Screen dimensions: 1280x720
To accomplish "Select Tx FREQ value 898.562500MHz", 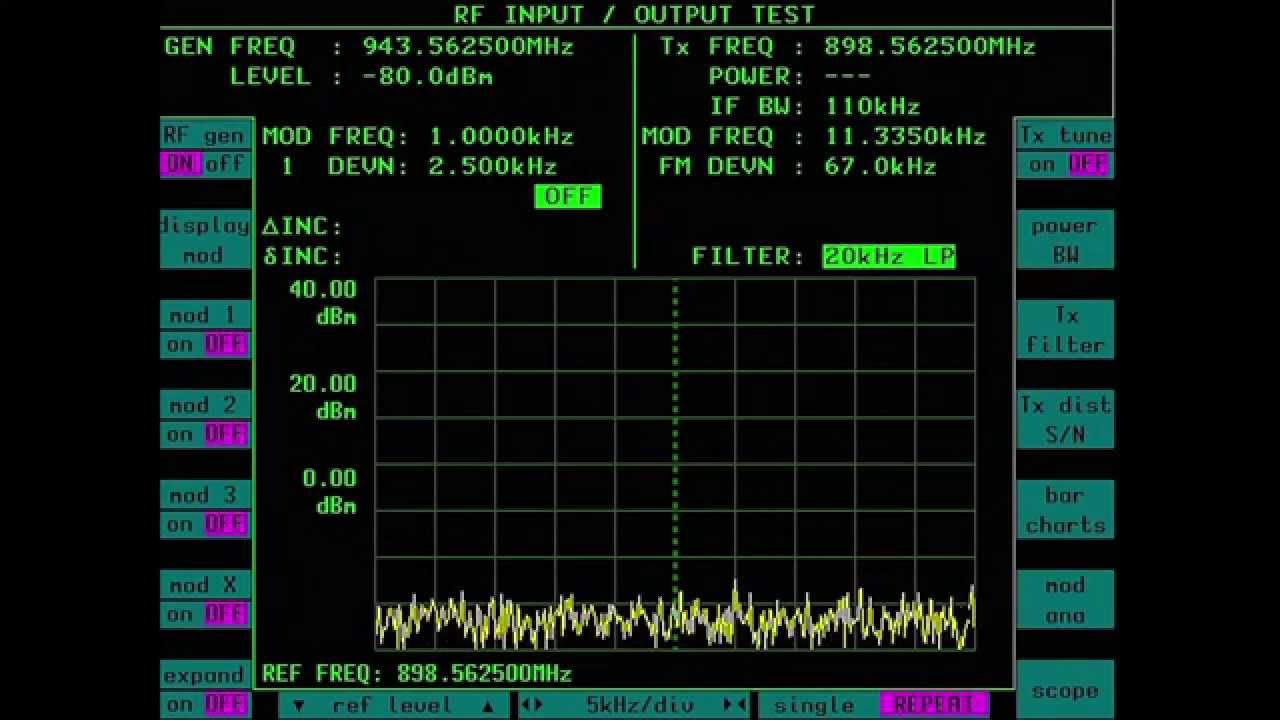I will point(930,47).
